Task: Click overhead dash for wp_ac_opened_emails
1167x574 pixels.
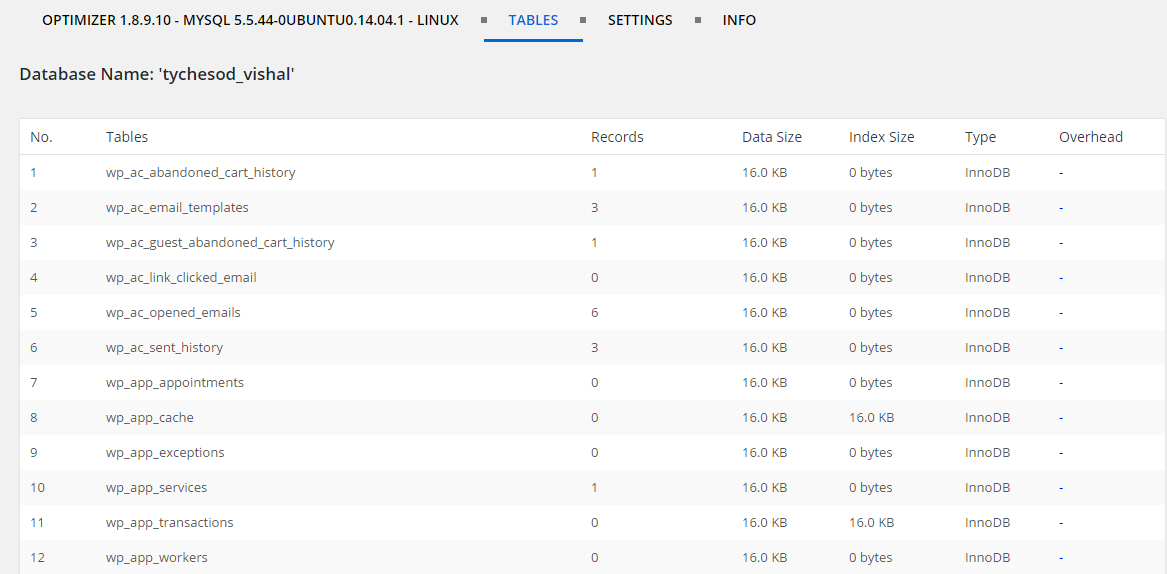Action: point(1061,313)
